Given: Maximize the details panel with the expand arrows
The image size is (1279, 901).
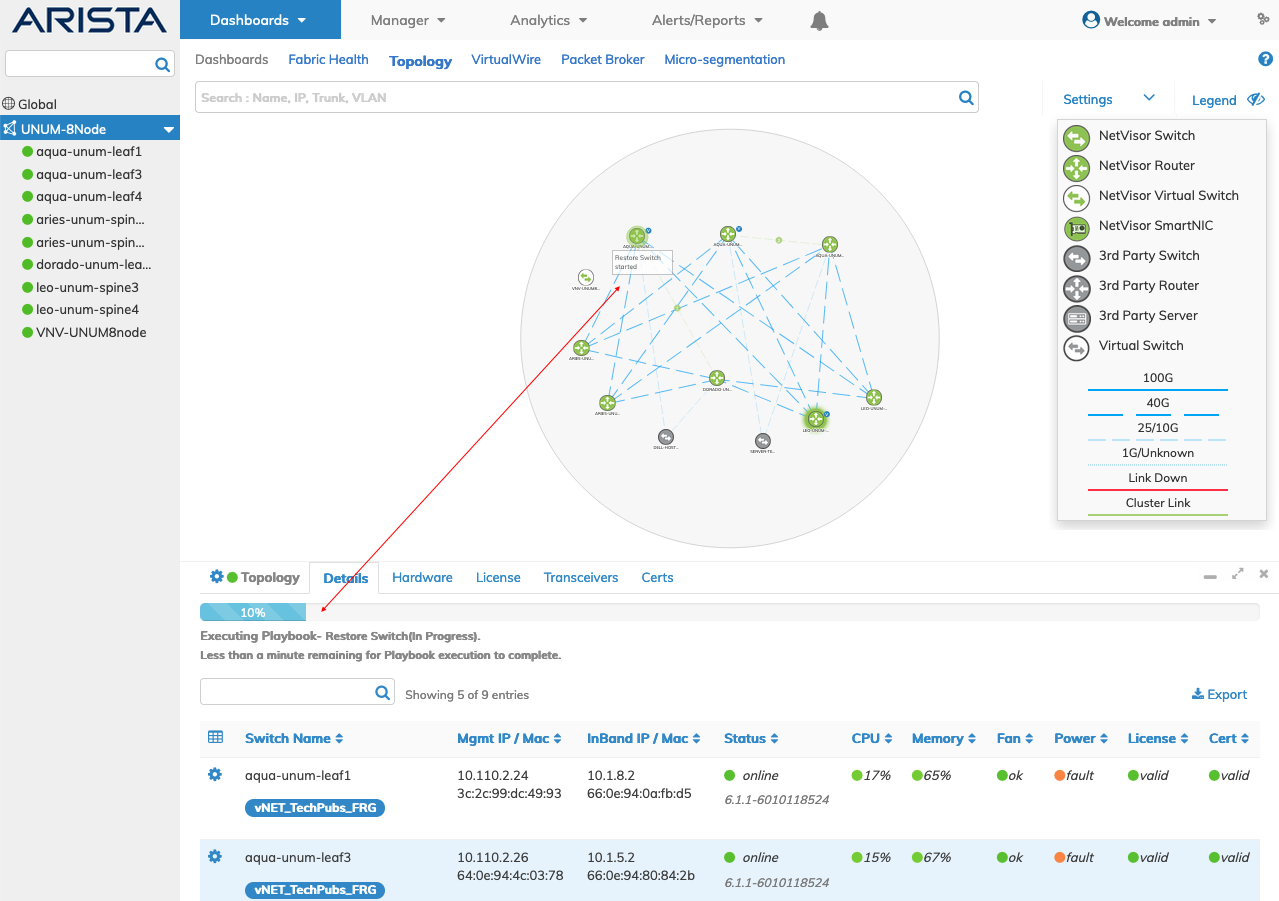Looking at the screenshot, I should coord(1238,574).
